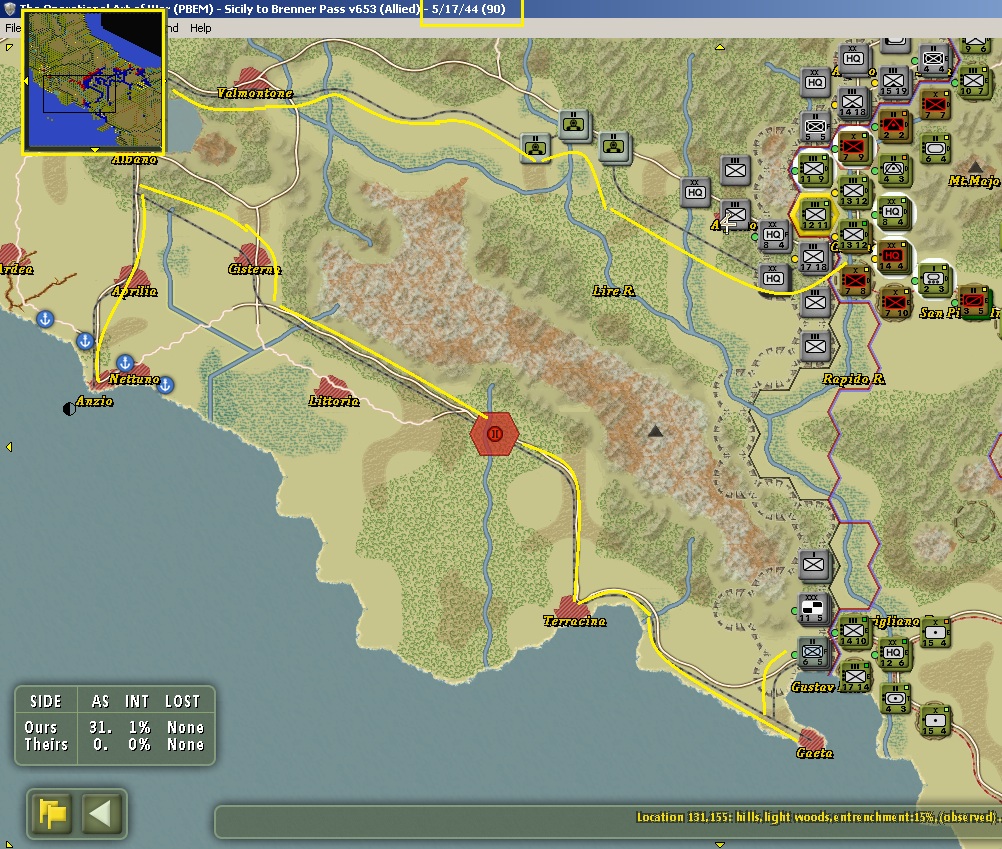Screen dimensions: 1002x849
Task: Click the Littoria city label
Action: pos(334,401)
